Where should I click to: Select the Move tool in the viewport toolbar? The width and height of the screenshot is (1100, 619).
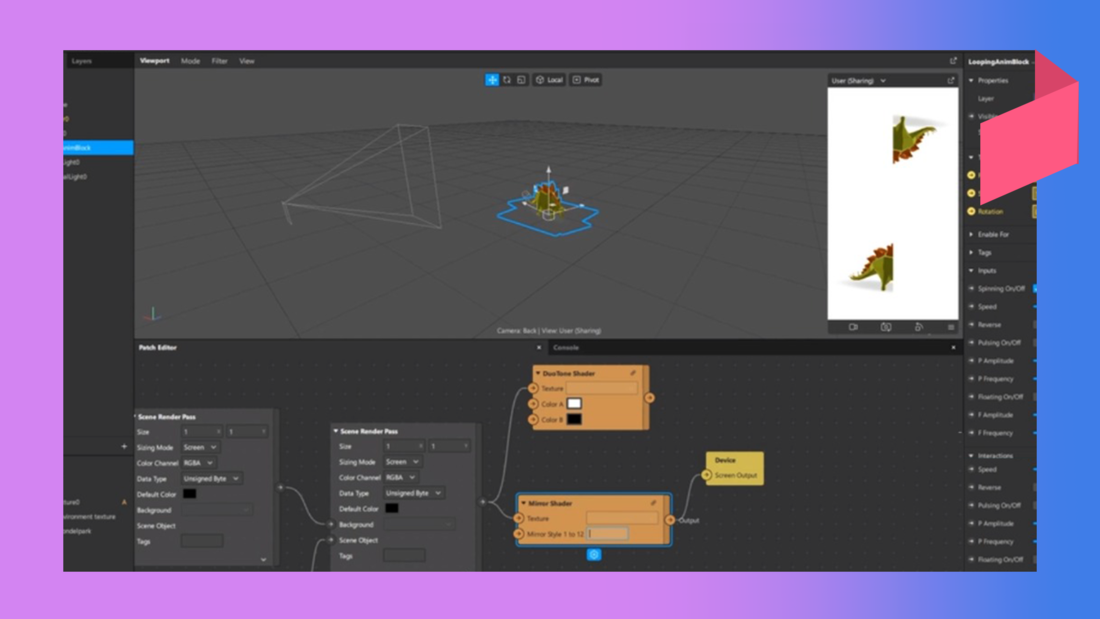point(491,79)
